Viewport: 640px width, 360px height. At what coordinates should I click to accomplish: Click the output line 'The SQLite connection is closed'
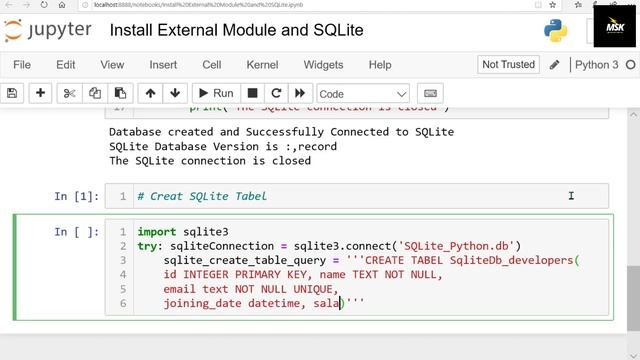[x=210, y=161]
